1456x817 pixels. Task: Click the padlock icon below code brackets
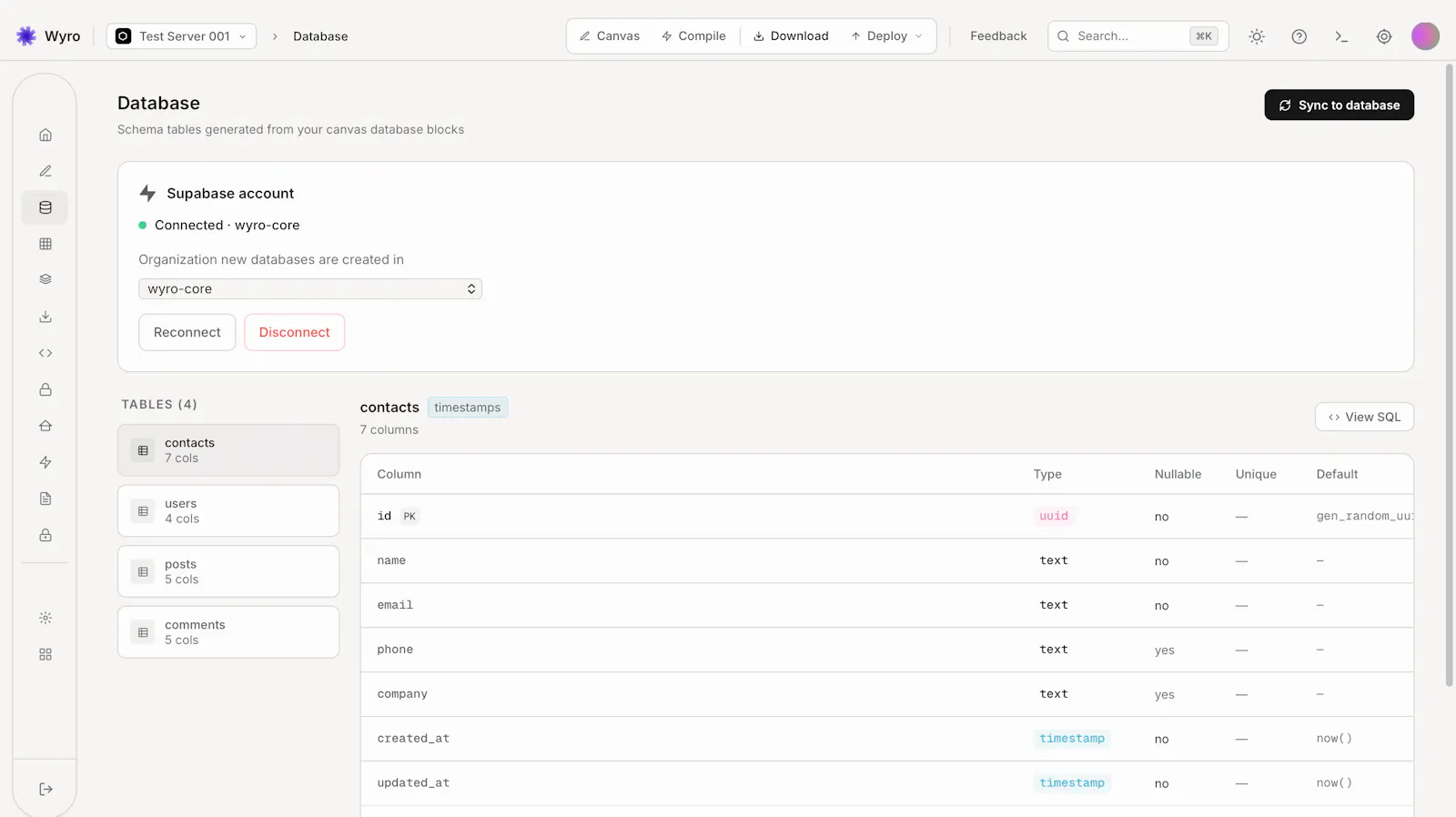[45, 389]
